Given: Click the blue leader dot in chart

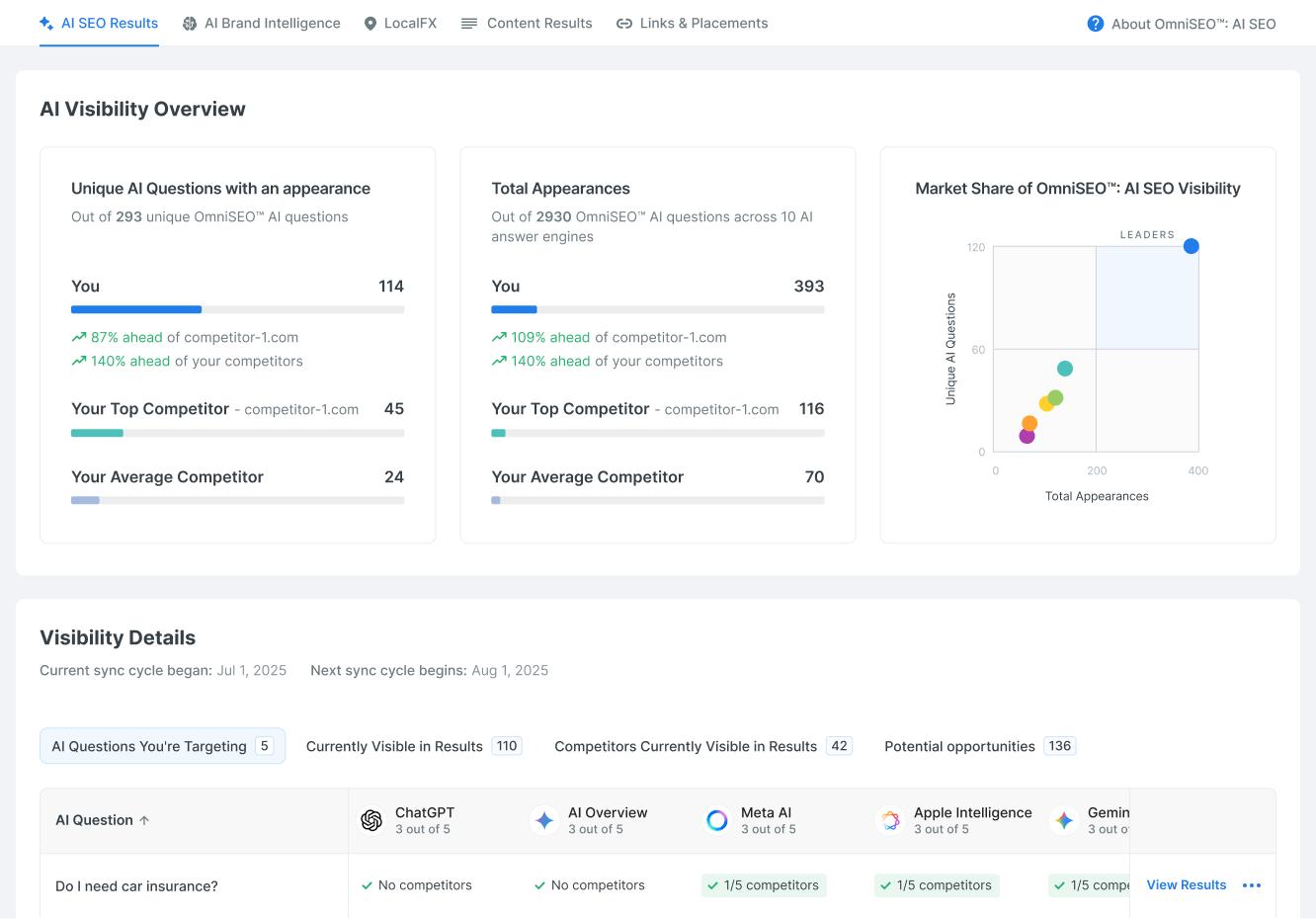Looking at the screenshot, I should 1192,246.
